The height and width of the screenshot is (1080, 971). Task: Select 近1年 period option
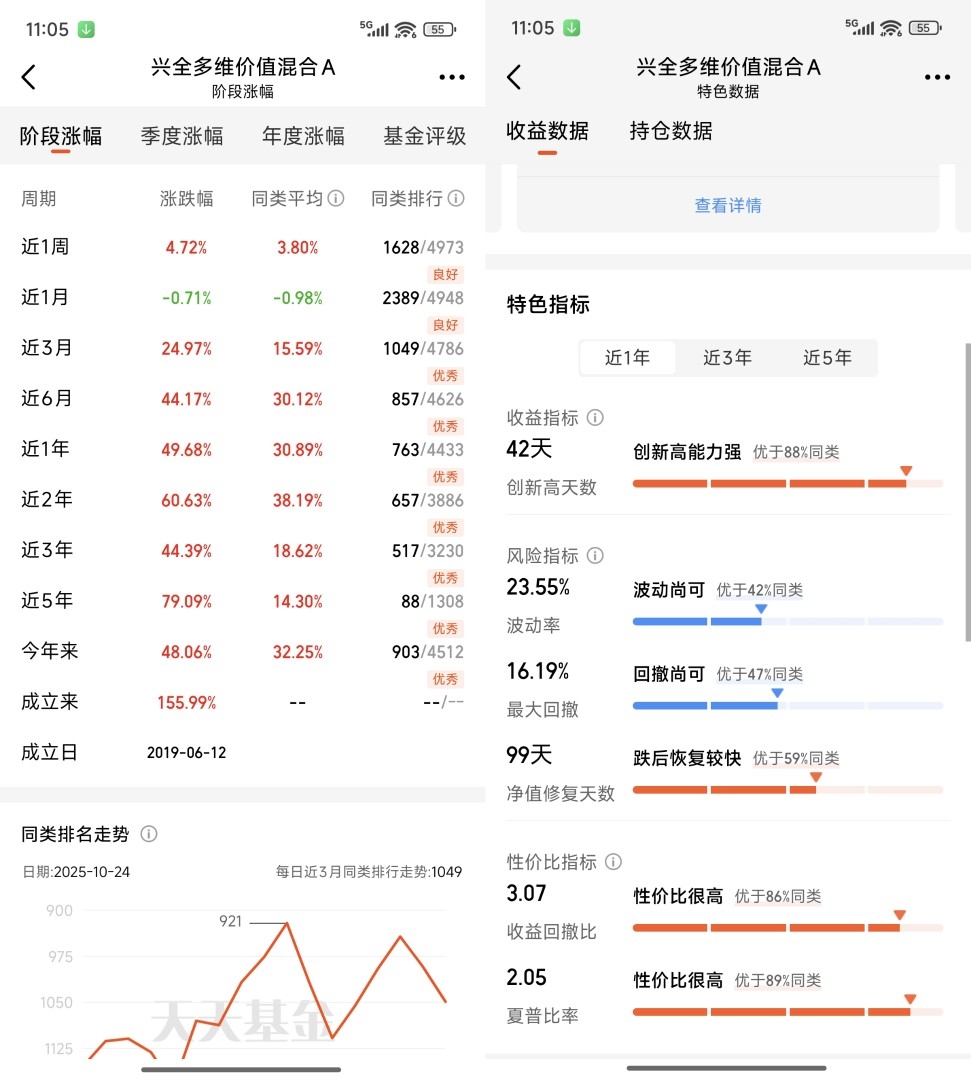click(x=627, y=357)
